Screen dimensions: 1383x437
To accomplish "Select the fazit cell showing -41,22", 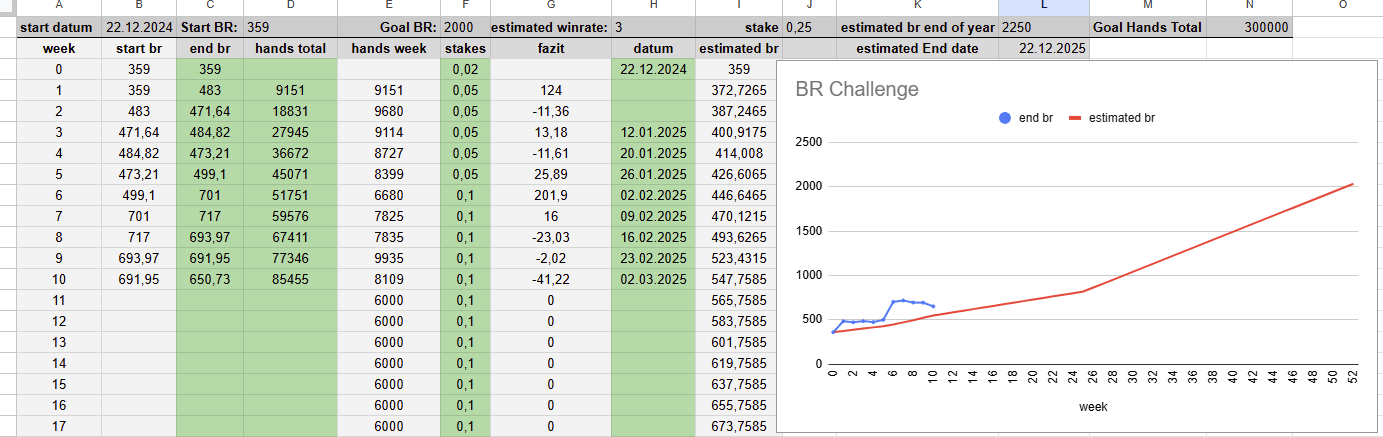I will pos(551,279).
